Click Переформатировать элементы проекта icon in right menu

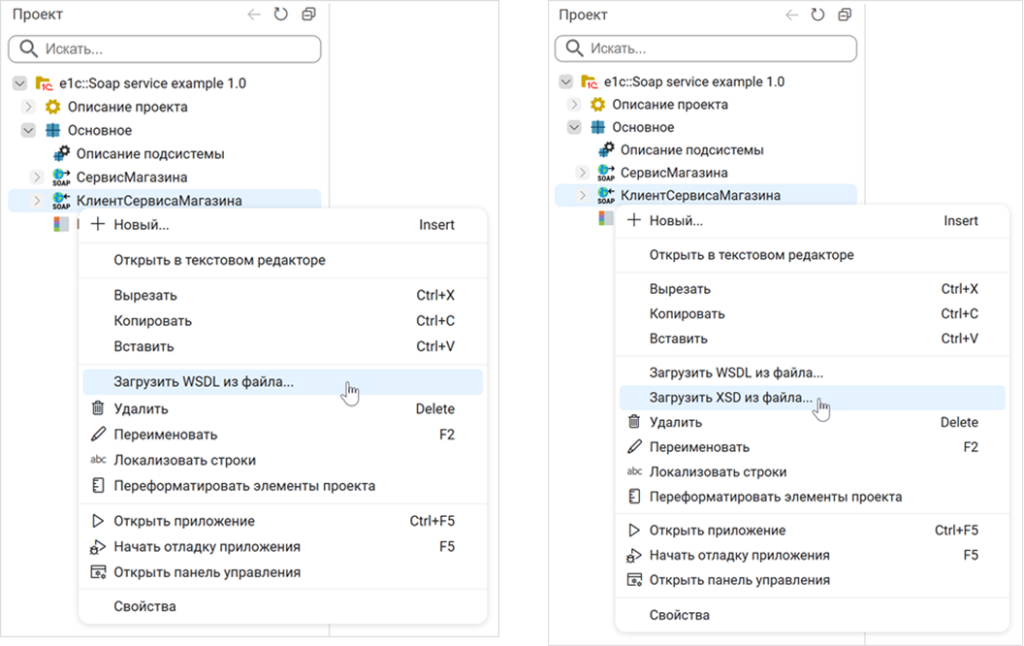click(633, 497)
